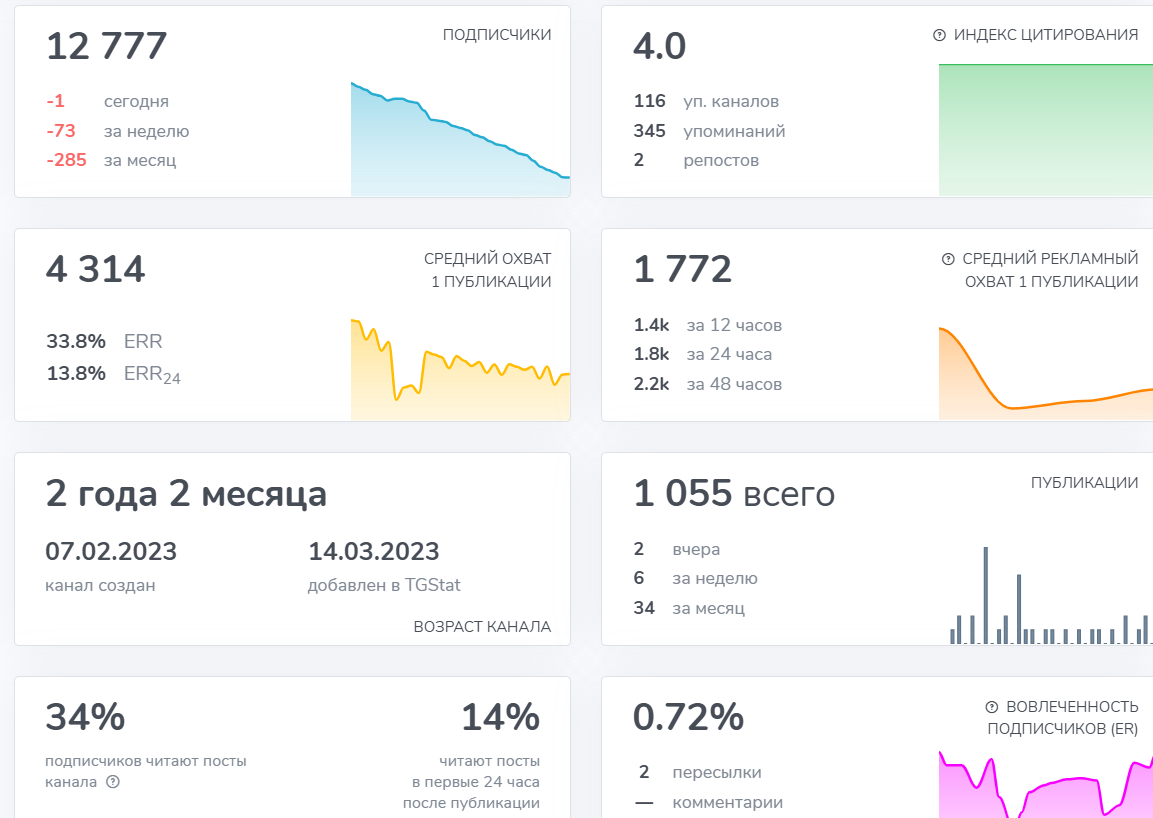Click the ВОВЛЕЧЕННОСТЬ ПОДПИСЧИКОВ (ER) title

click(1063, 717)
